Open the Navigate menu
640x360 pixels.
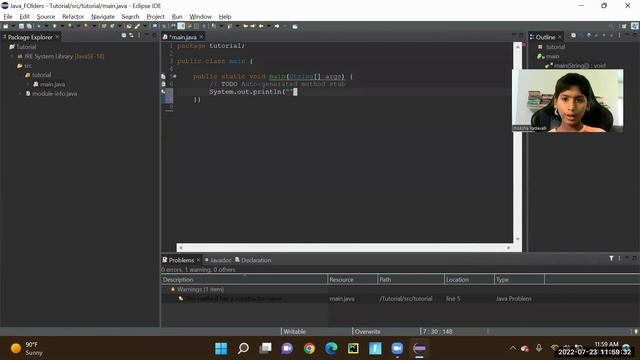tap(103, 16)
